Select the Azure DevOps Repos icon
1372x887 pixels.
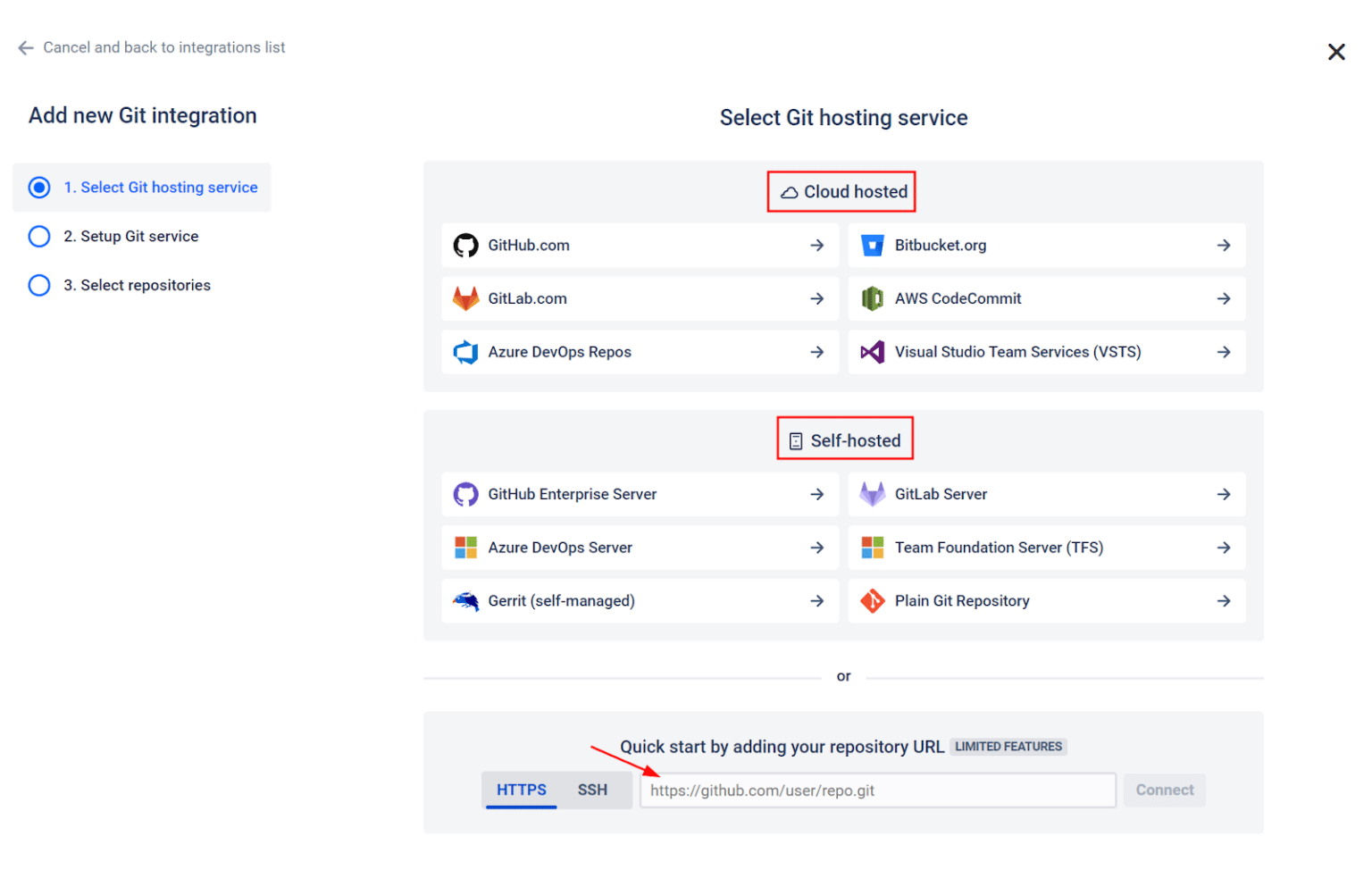tap(465, 352)
